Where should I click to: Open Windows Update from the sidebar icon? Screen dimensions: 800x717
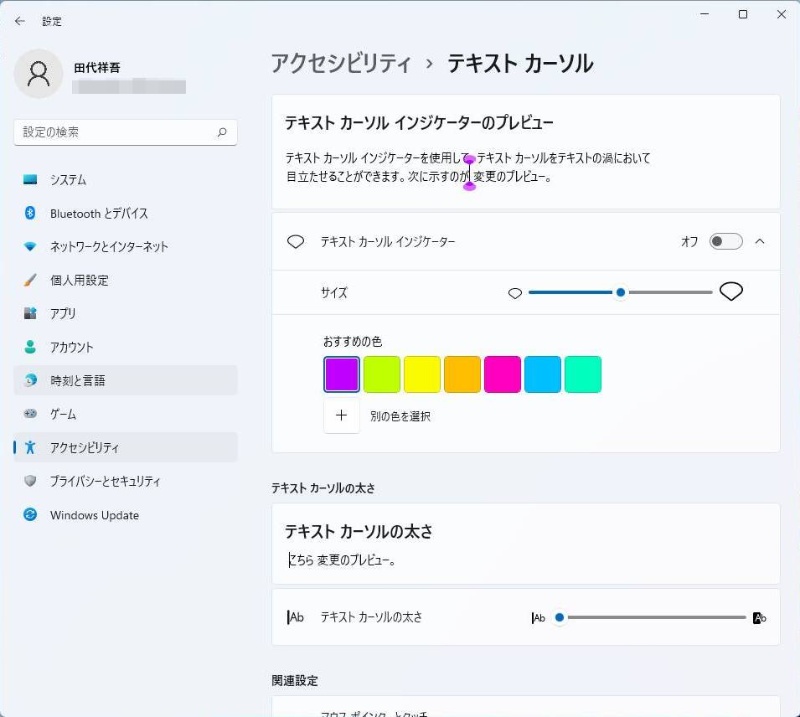click(x=32, y=515)
